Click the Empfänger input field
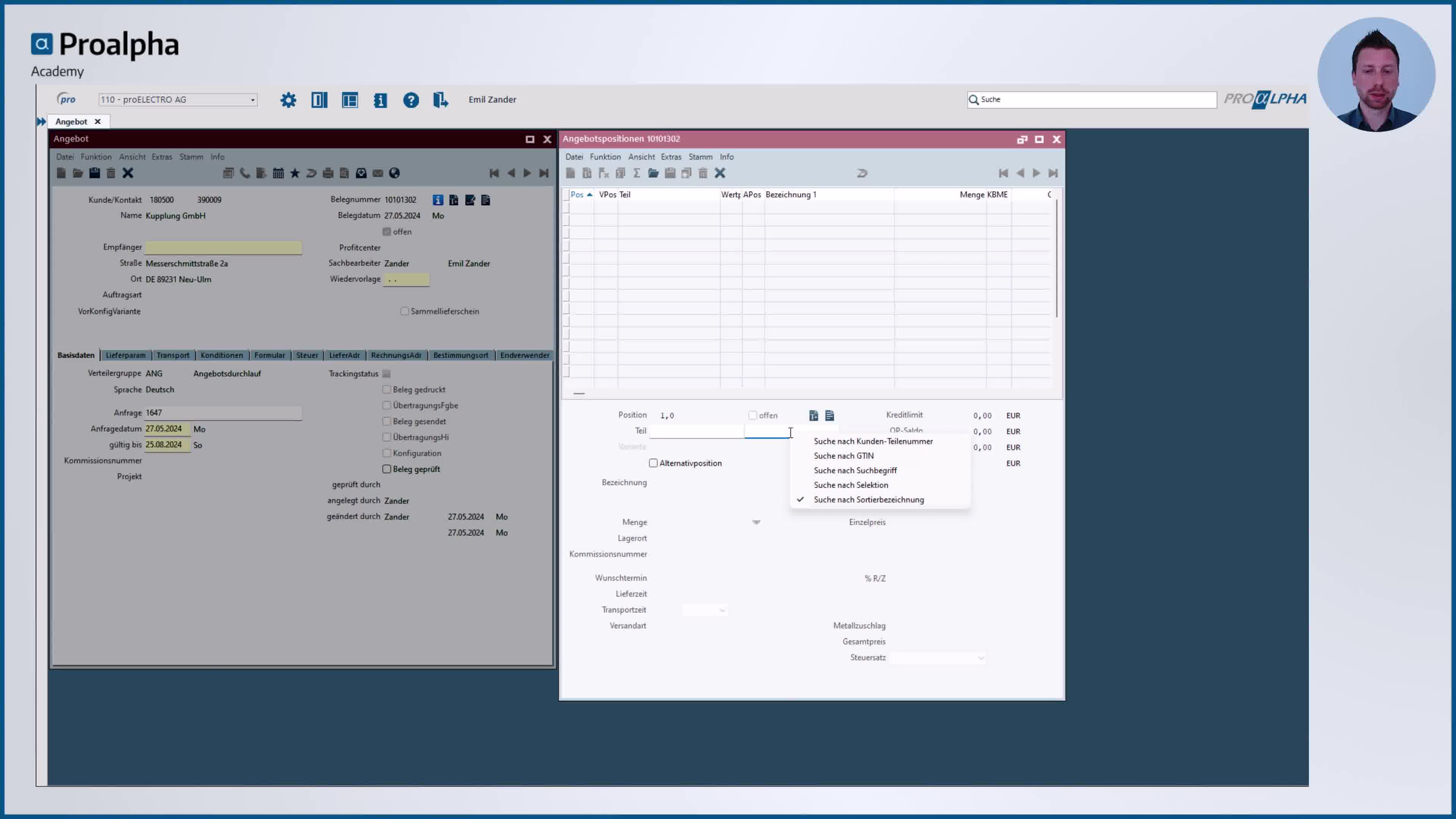The width and height of the screenshot is (1456, 819). [x=223, y=248]
